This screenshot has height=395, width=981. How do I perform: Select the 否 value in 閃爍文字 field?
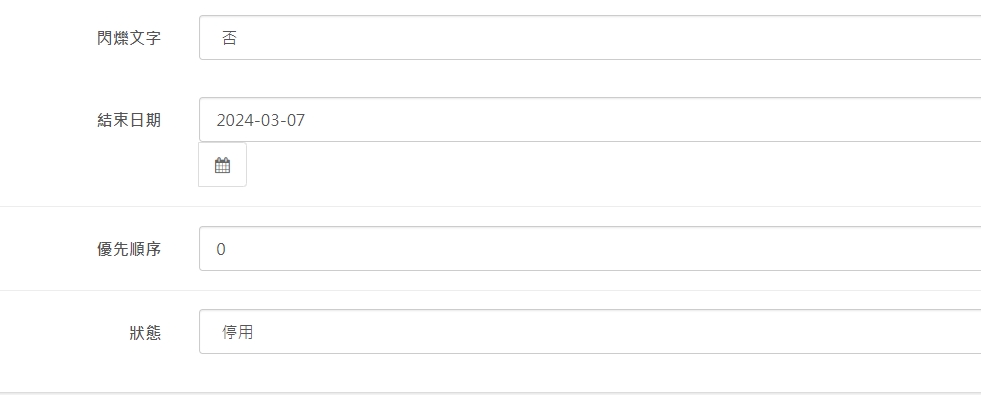pos(229,38)
